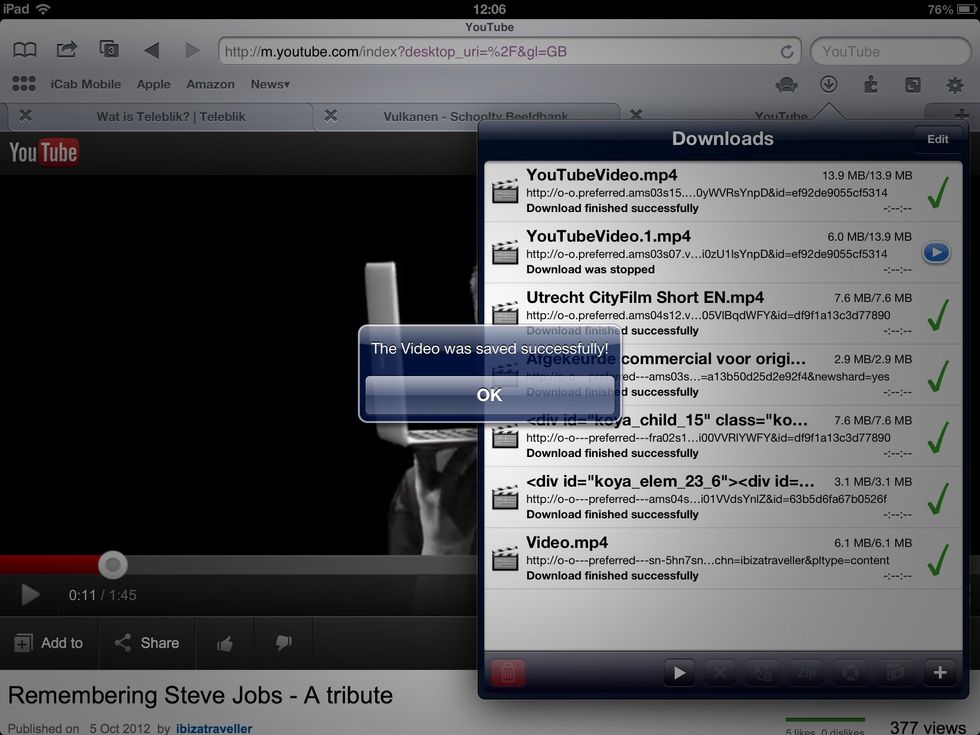Viewport: 980px width, 735px height.
Task: Click the title 'Remembering Steve Jobs - A tribute'
Action: tap(200, 695)
